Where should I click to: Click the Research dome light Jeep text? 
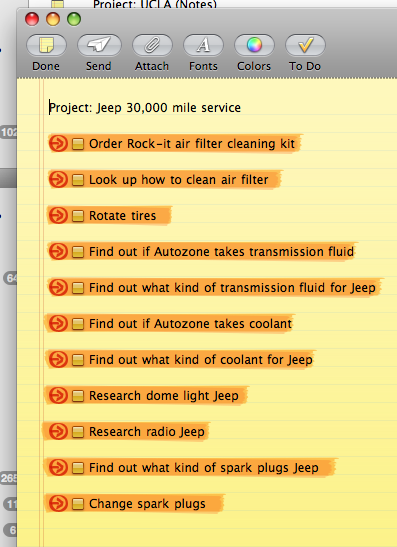point(164,396)
